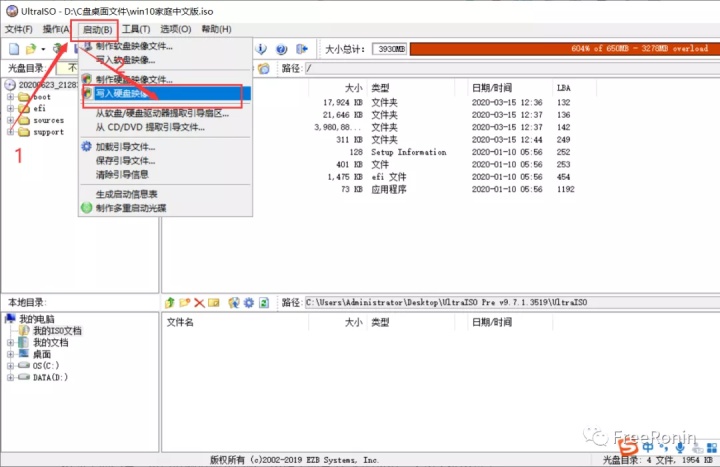Click the blue info icon in the toolbar
The image size is (720, 467).
[x=261, y=49]
